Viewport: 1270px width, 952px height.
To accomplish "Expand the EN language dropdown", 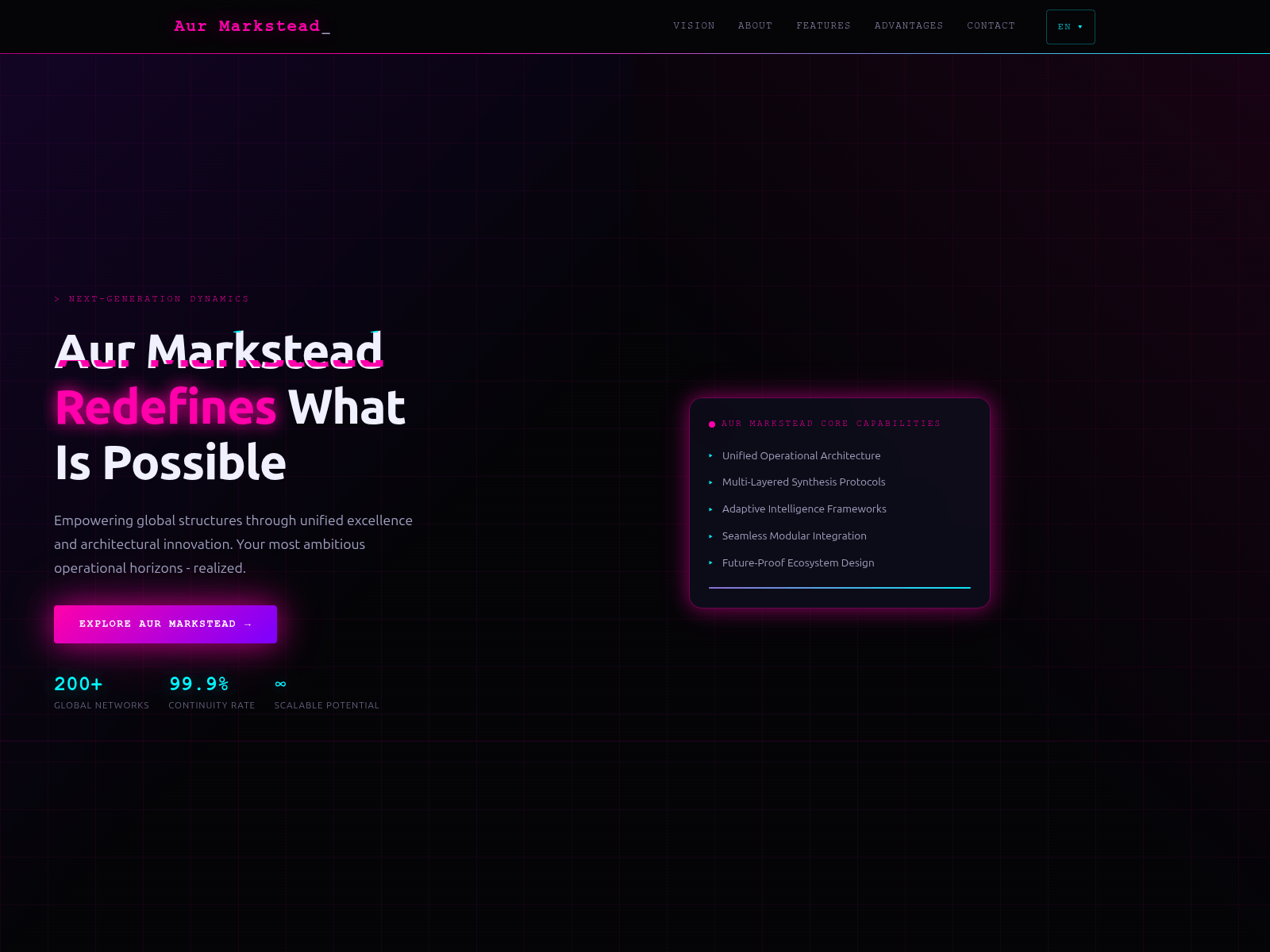I will [x=1070, y=27].
